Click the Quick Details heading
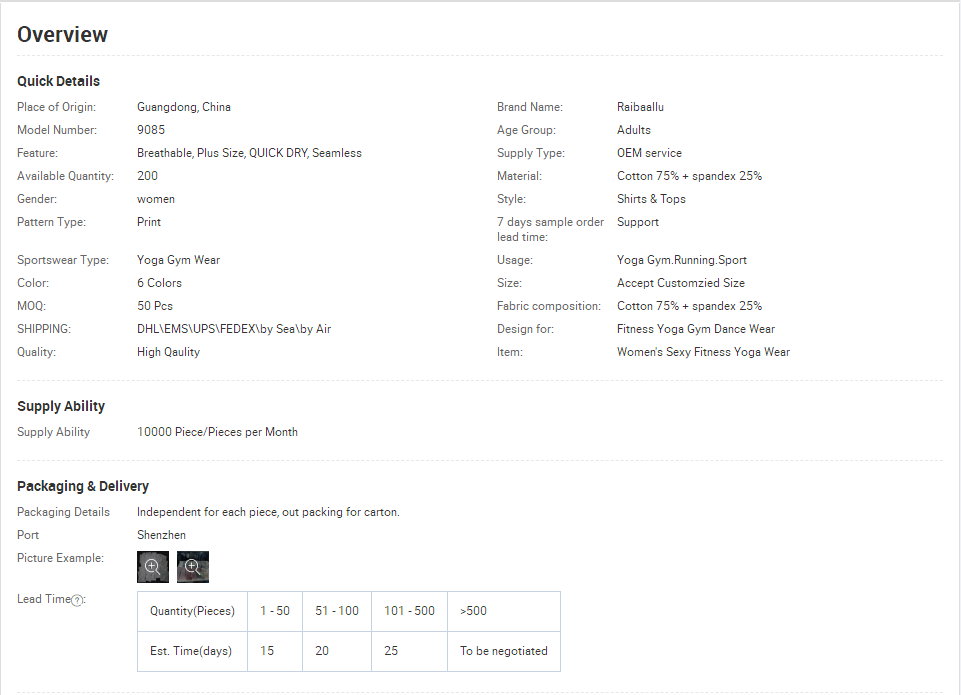 click(58, 81)
